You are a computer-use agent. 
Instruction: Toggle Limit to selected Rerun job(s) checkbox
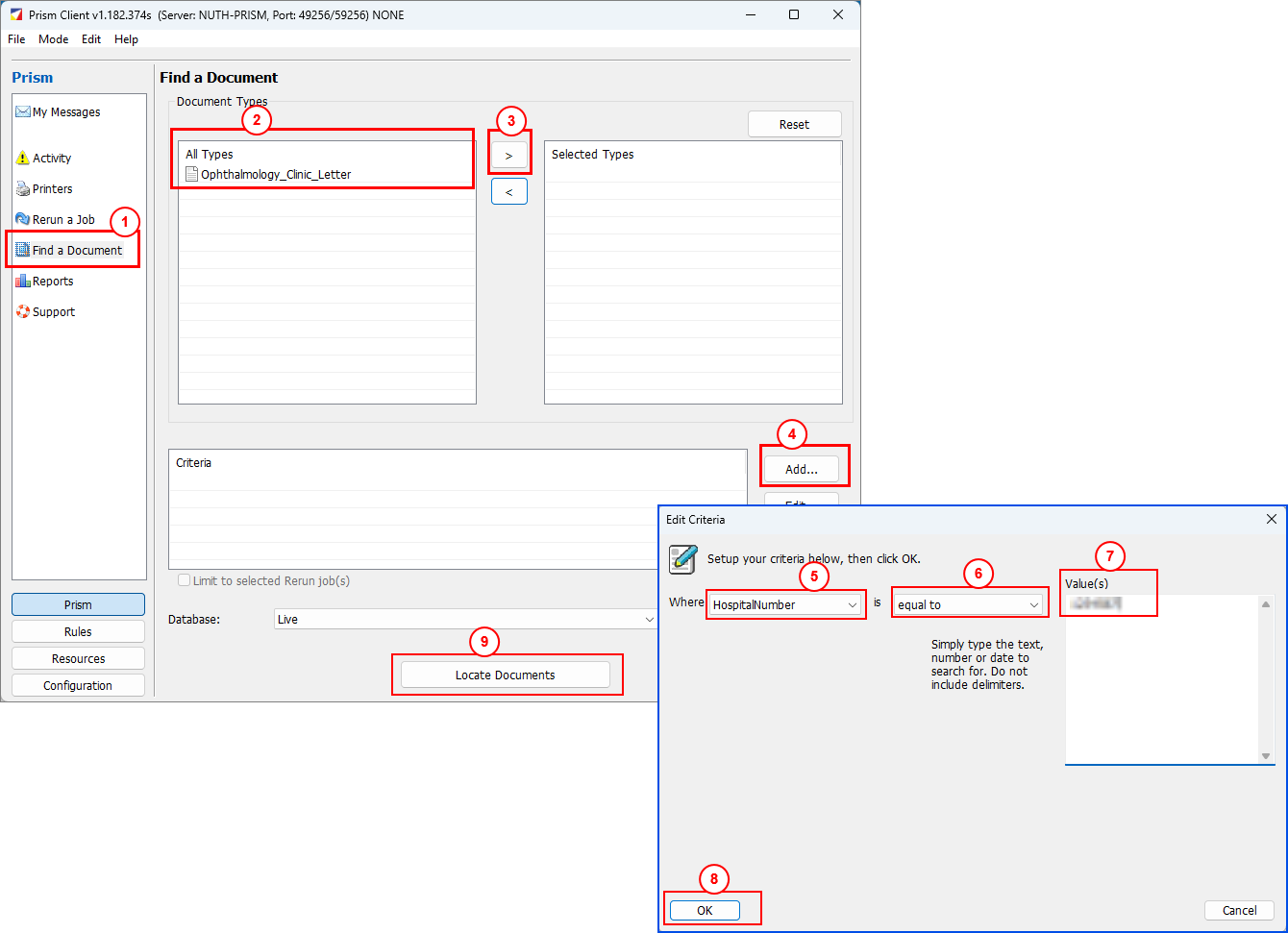[x=185, y=581]
